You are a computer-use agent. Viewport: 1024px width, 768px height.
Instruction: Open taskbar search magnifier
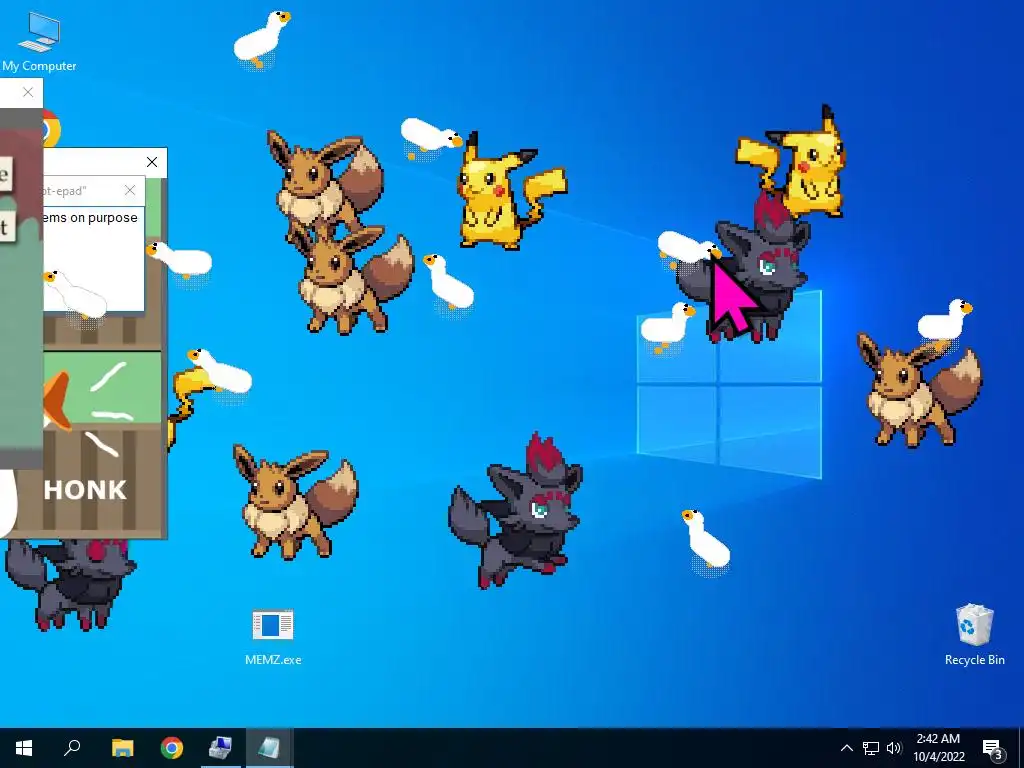click(72, 748)
